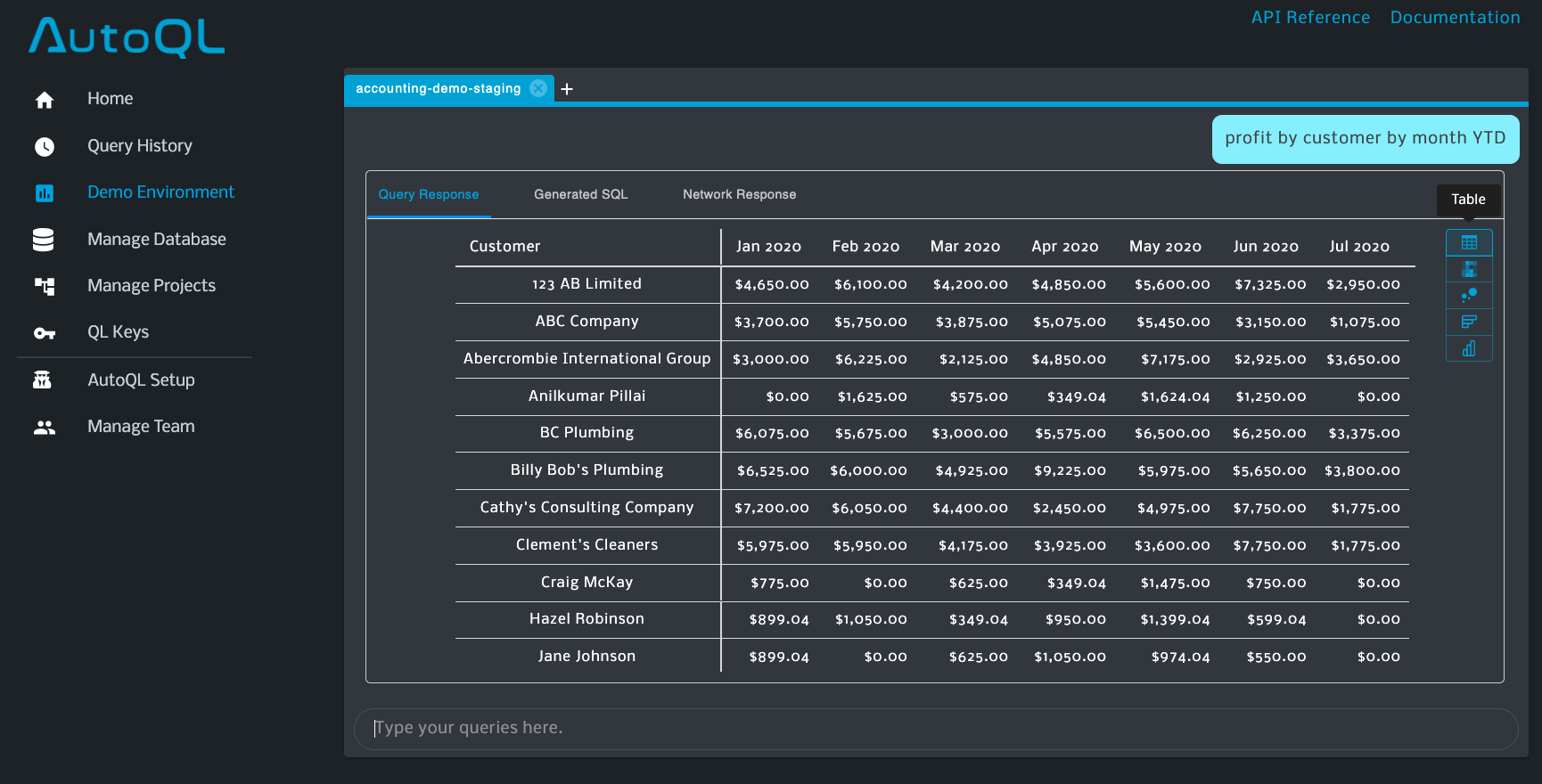Switch to horizontal bar chart view
This screenshot has width=1542, height=784.
point(1469,322)
